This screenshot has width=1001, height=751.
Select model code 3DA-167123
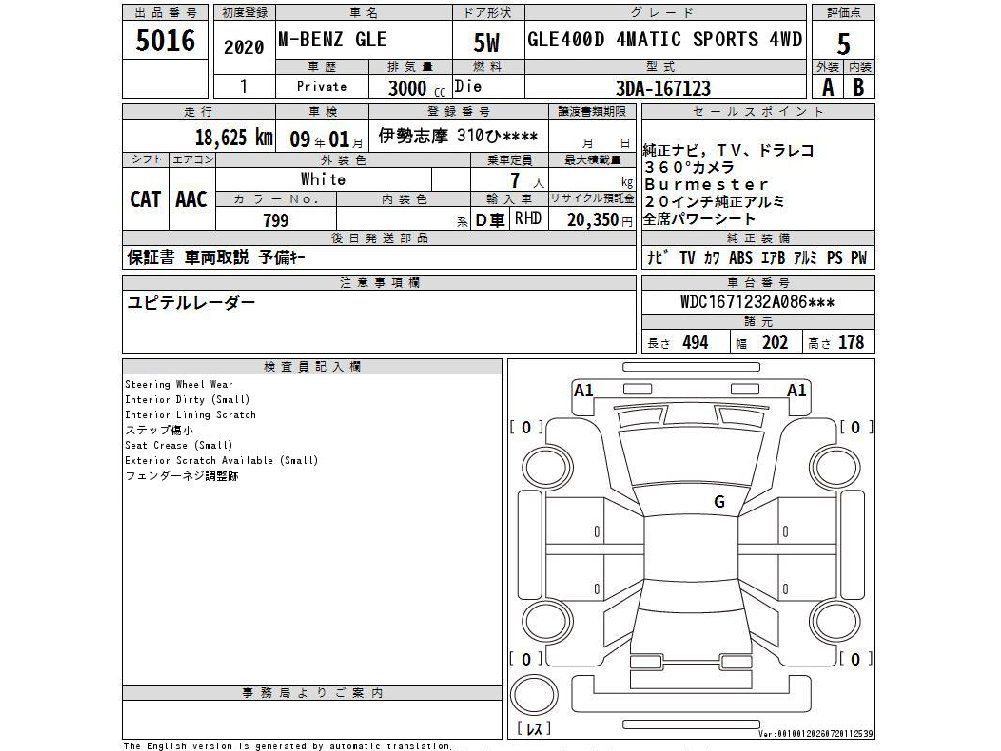point(663,88)
